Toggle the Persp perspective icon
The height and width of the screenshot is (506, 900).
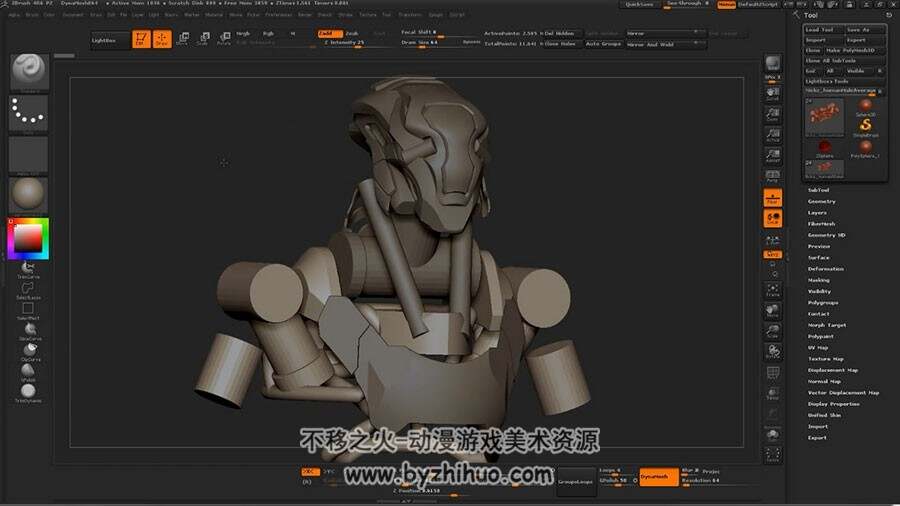tap(773, 176)
